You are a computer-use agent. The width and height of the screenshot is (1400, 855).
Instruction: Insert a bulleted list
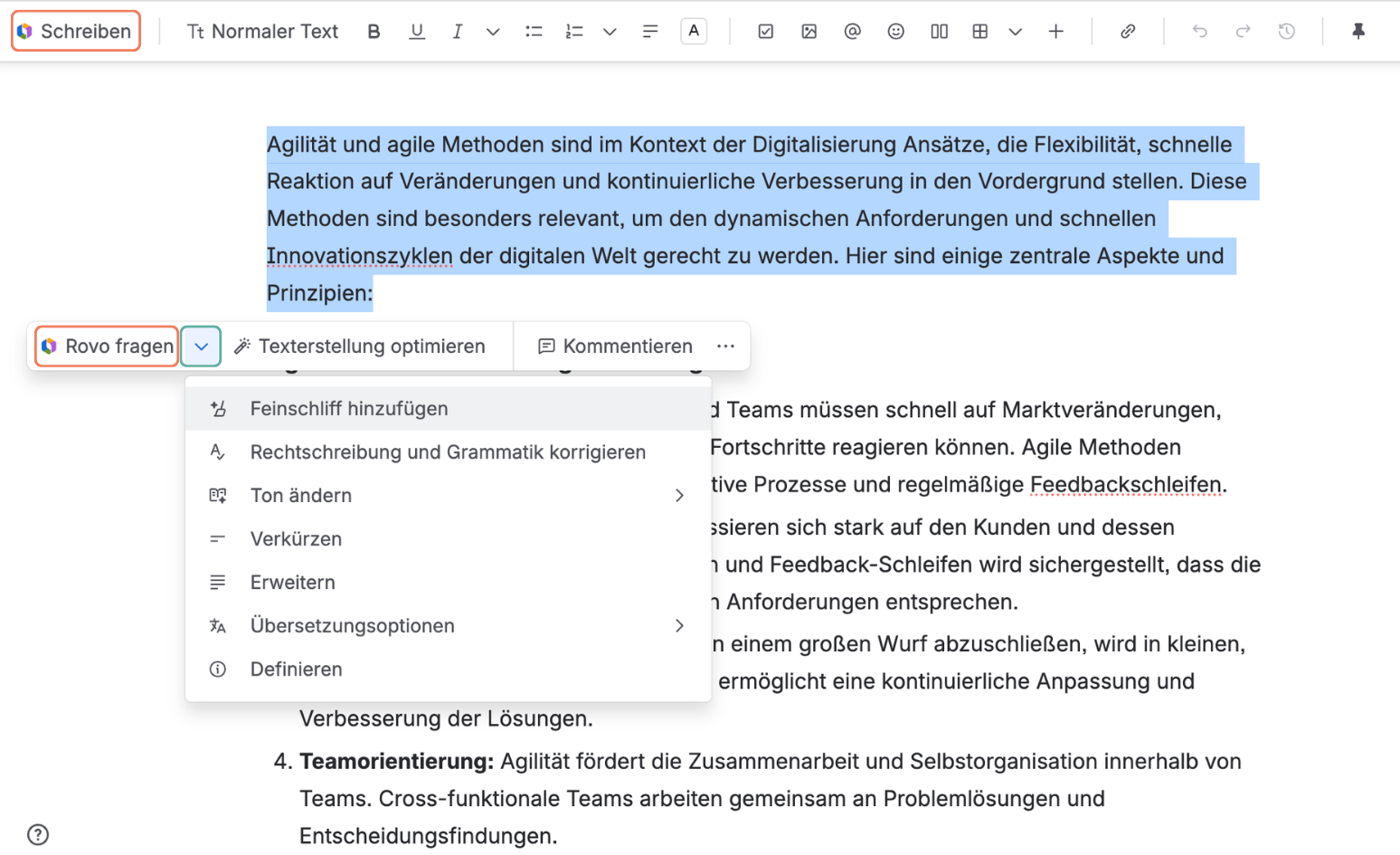(534, 32)
